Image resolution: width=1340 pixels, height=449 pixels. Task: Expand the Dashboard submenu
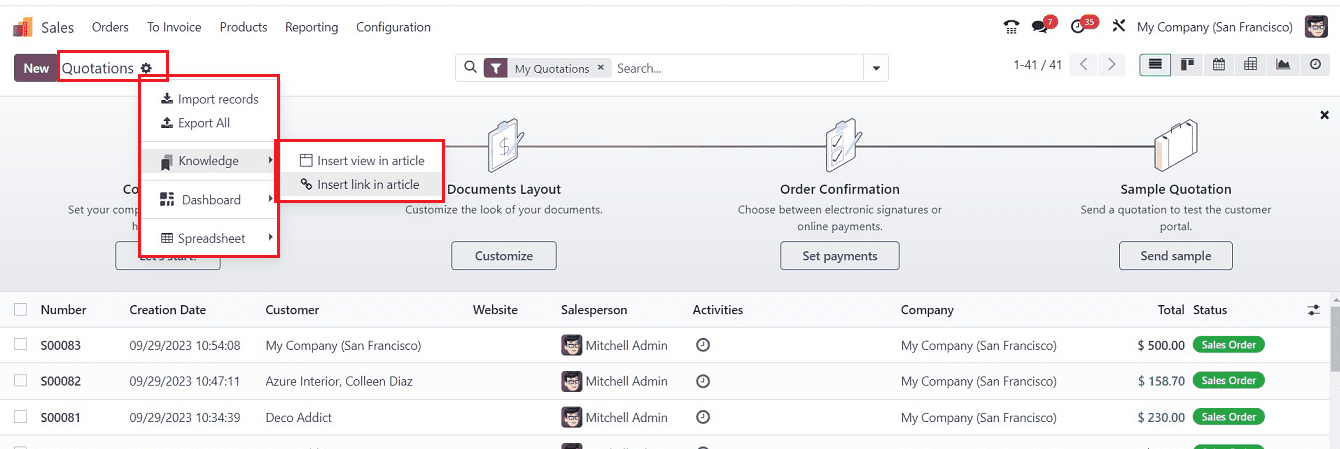pyautogui.click(x=210, y=200)
